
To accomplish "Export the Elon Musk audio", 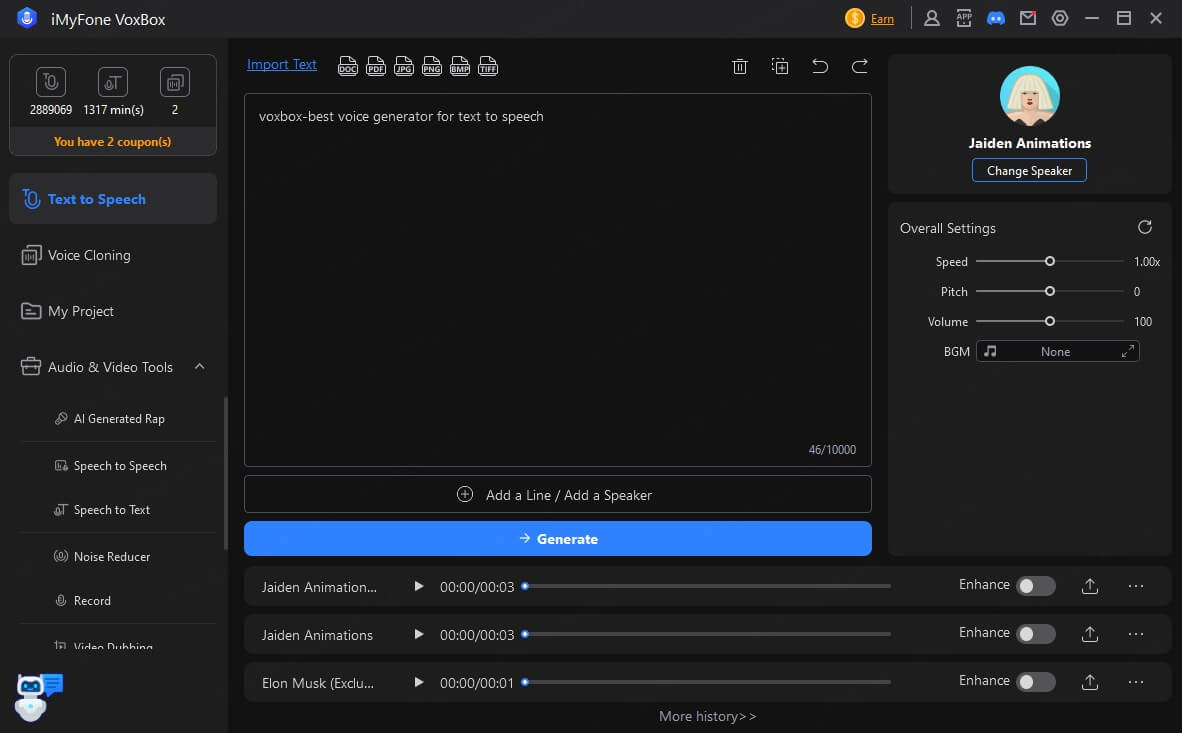I will 1089,682.
